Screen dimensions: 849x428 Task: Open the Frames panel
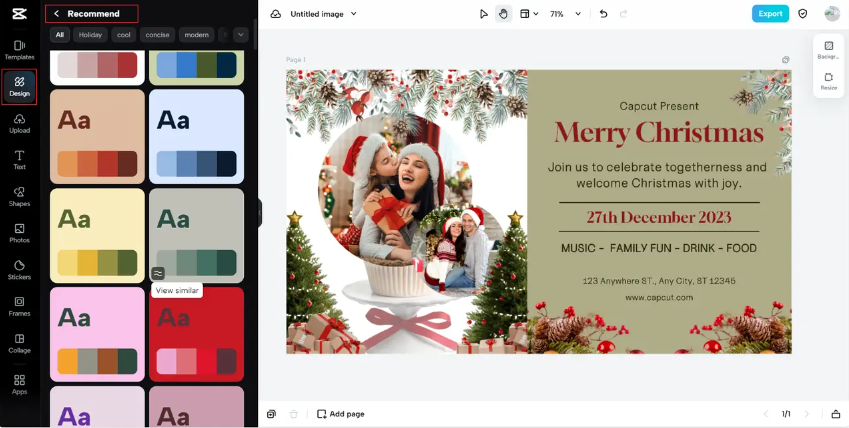click(x=19, y=306)
